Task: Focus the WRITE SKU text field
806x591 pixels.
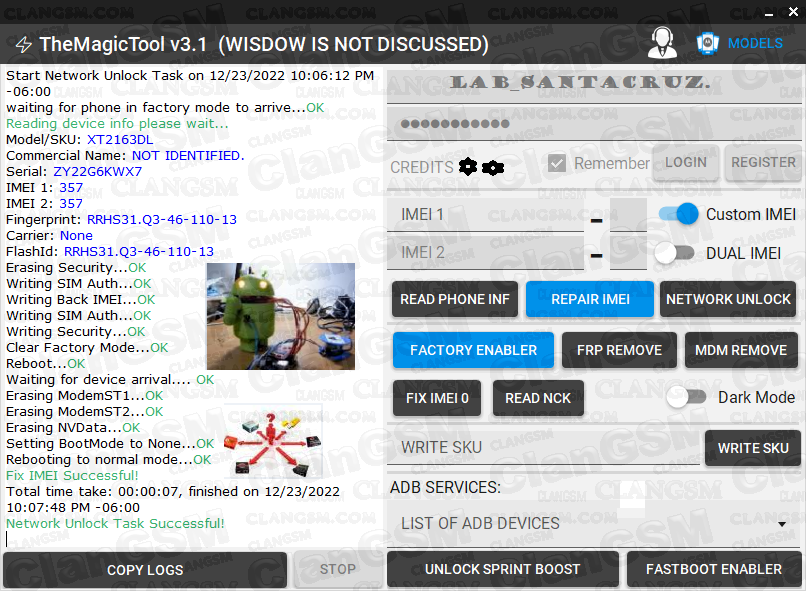Action: click(x=544, y=448)
